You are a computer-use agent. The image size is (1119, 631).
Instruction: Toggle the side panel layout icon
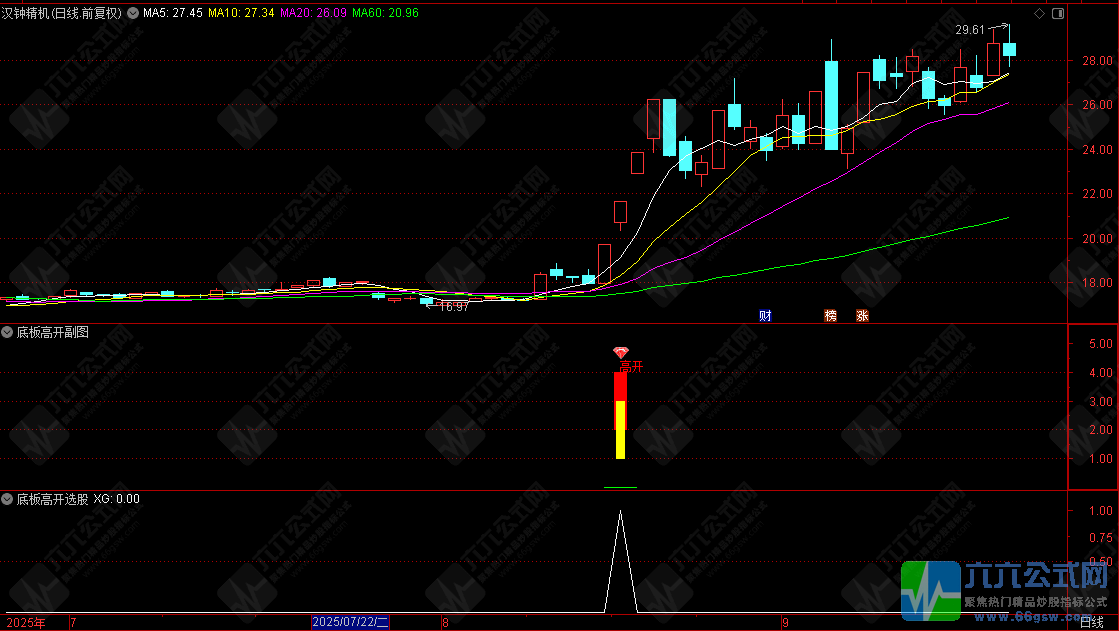(1058, 14)
